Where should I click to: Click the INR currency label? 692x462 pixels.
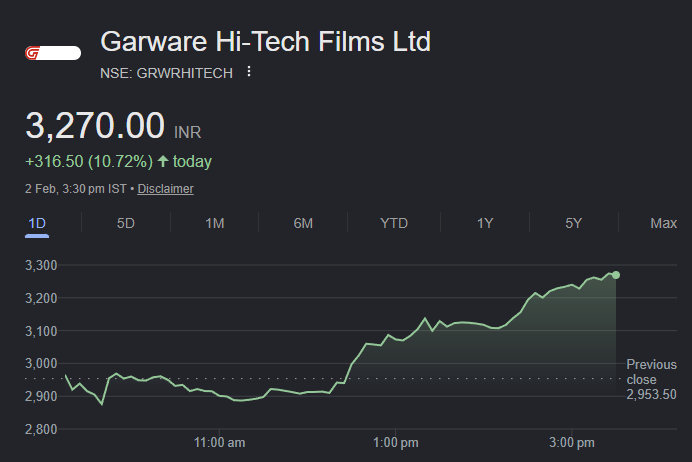pyautogui.click(x=188, y=132)
